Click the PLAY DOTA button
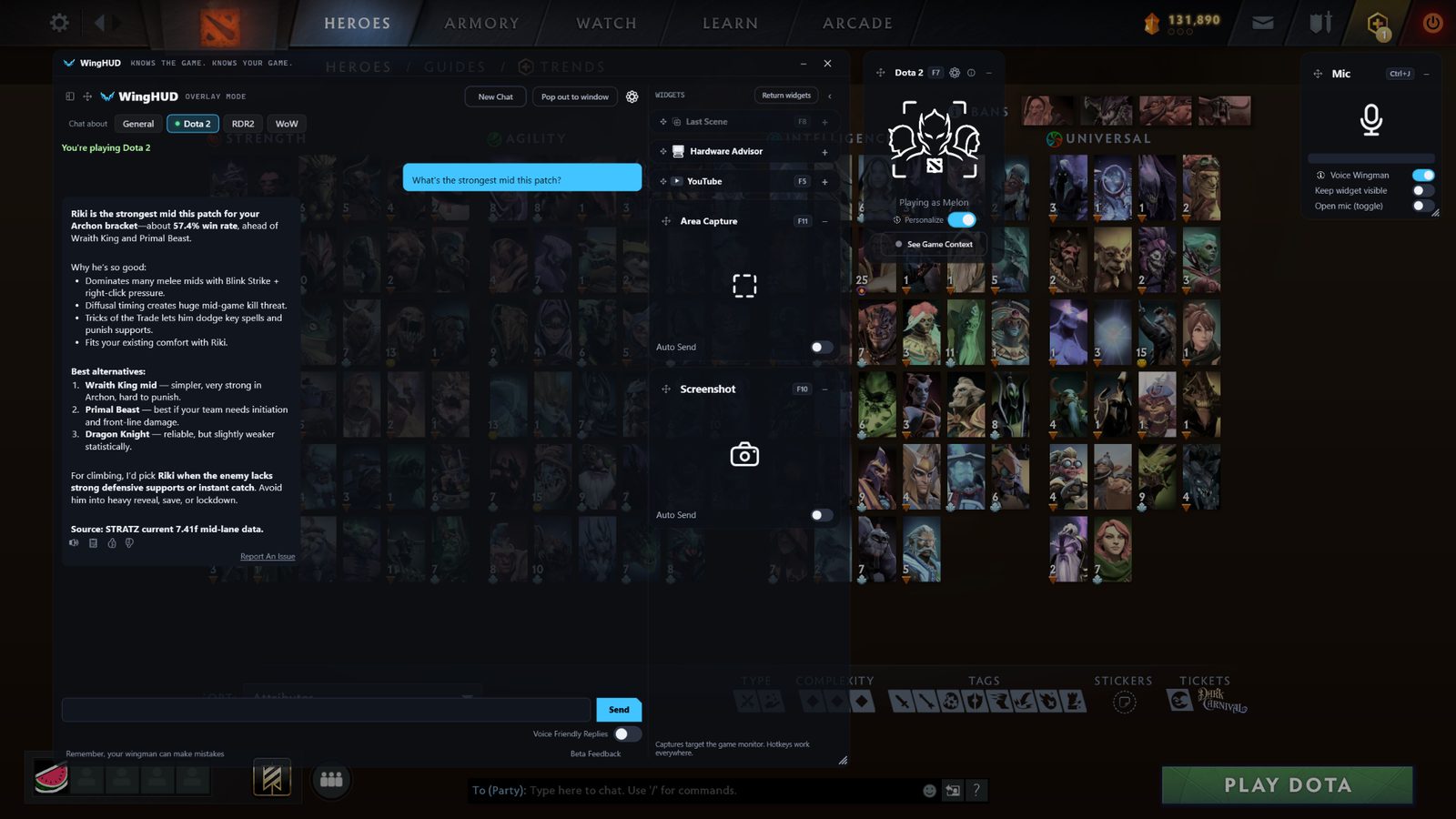1456x819 pixels. pyautogui.click(x=1288, y=785)
